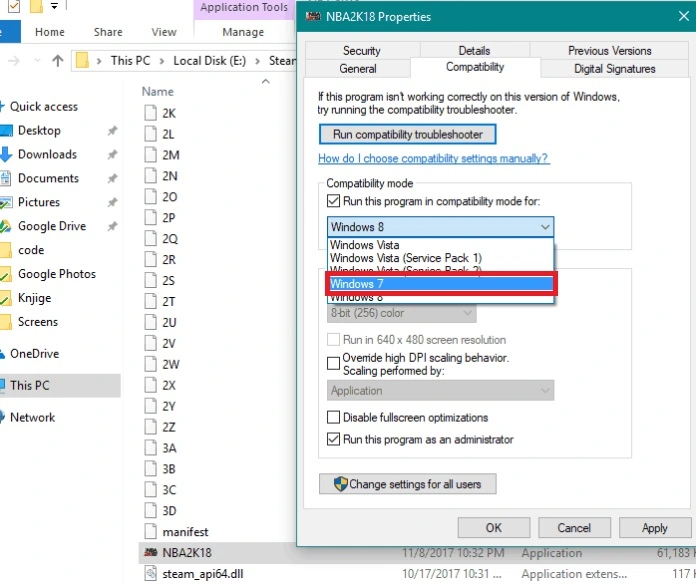Switch to the Security tab

click(x=362, y=51)
